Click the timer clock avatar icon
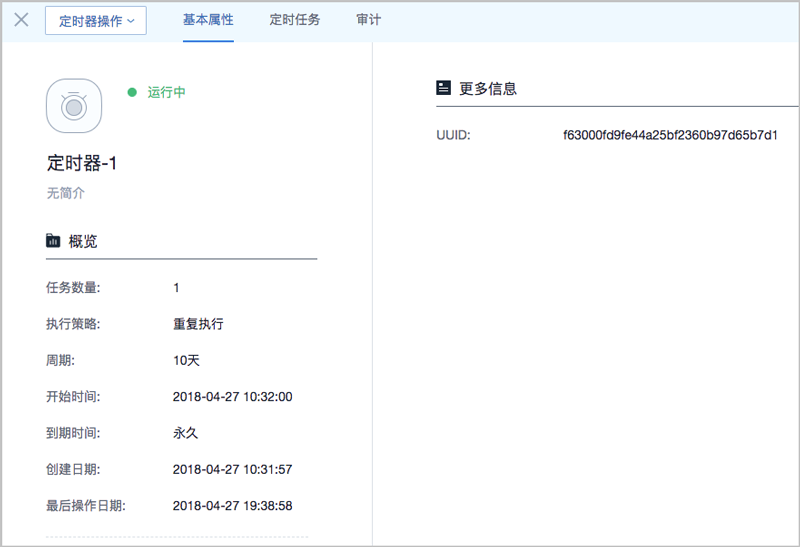Screen dimensions: 800x547 click(74, 106)
